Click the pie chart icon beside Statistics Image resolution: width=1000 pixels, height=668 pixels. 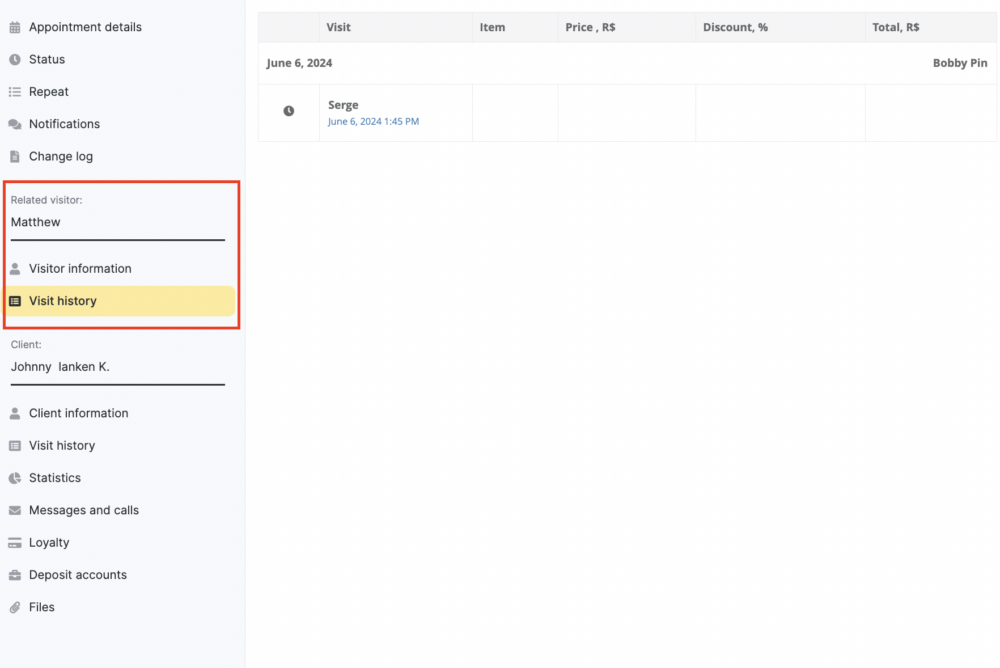[x=15, y=478]
